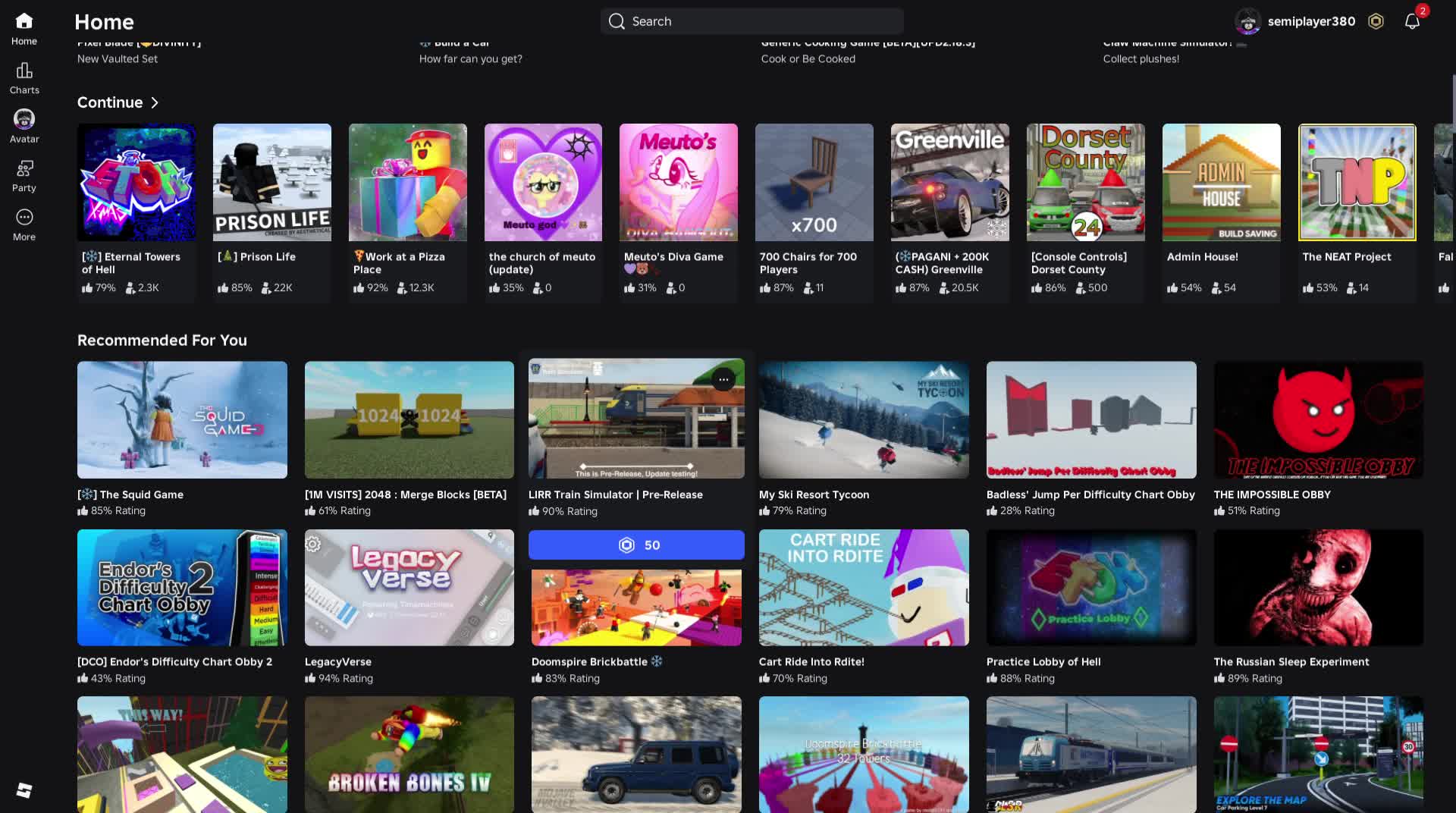This screenshot has height=813, width=1456.
Task: Open the Dorset County thumbnail
Action: (x=1086, y=182)
